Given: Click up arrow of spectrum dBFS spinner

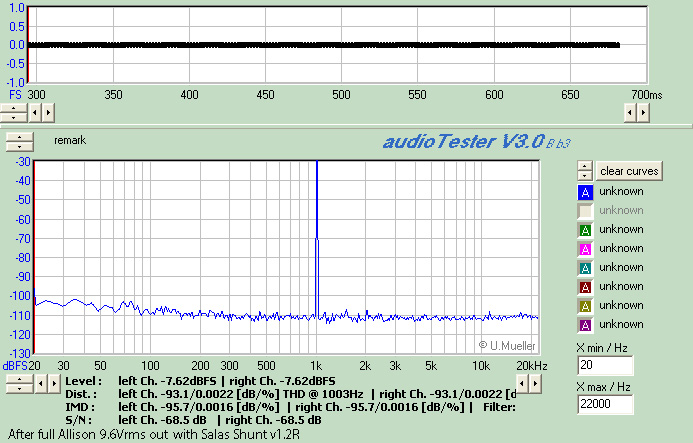Looking at the screenshot, I should tap(19, 379).
